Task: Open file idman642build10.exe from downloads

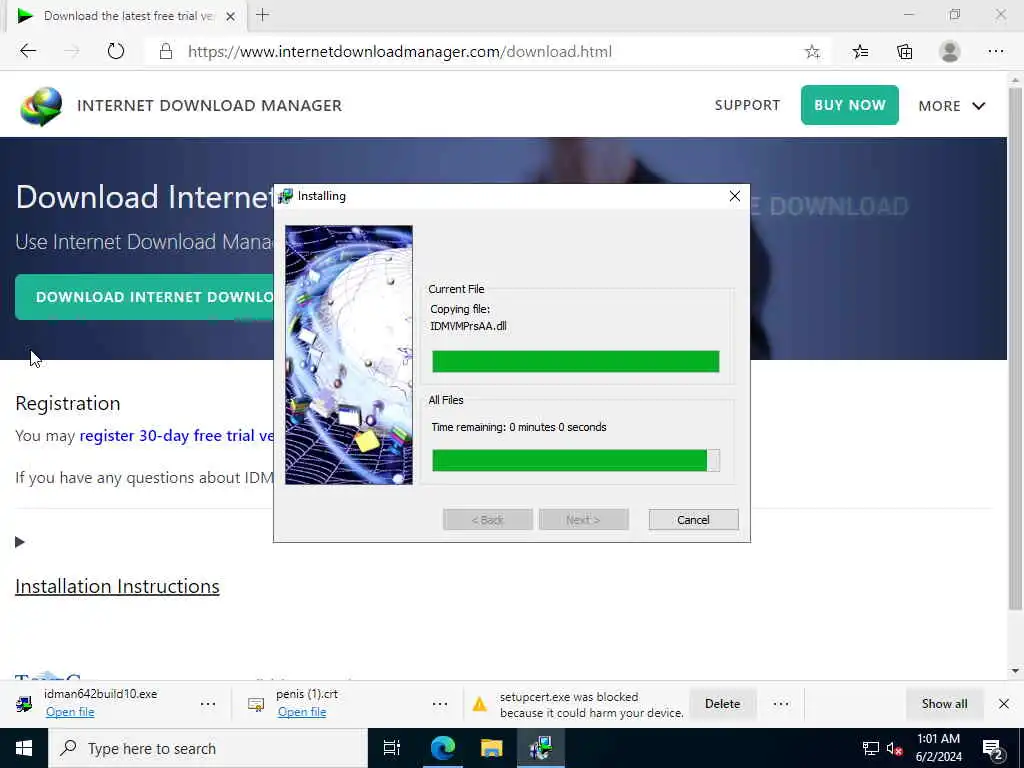Action: pyautogui.click(x=70, y=712)
